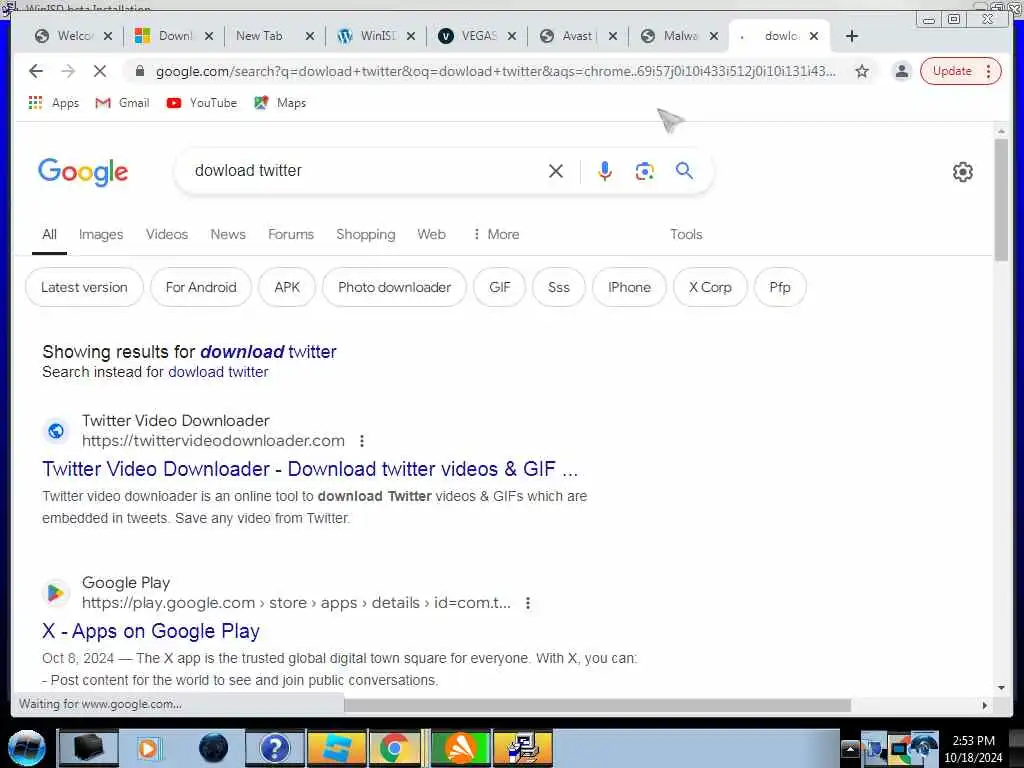
Task: Open the 'X - Apps on Google Play' result
Action: (x=151, y=631)
